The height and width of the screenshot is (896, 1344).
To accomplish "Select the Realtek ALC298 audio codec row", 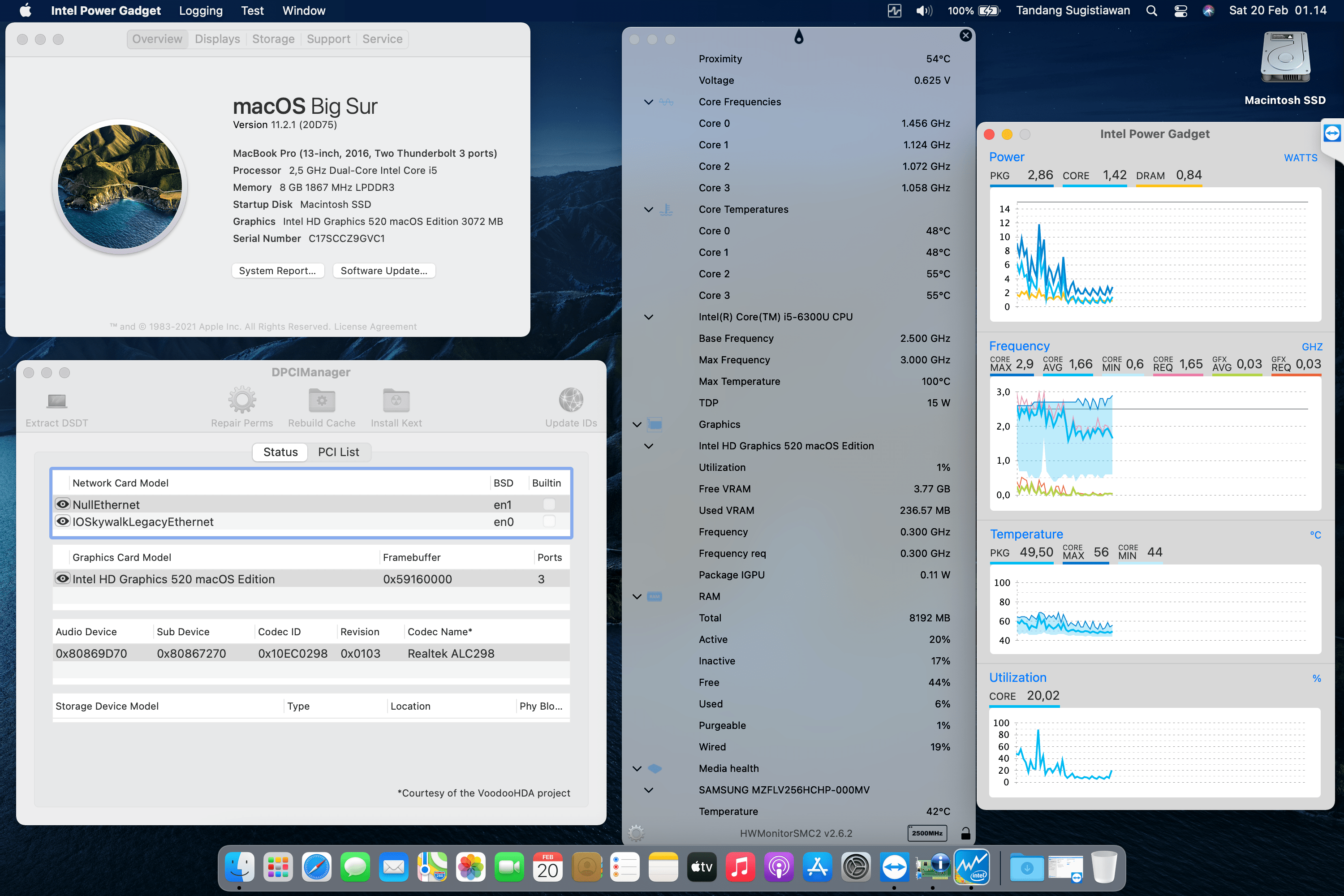I will [x=311, y=653].
